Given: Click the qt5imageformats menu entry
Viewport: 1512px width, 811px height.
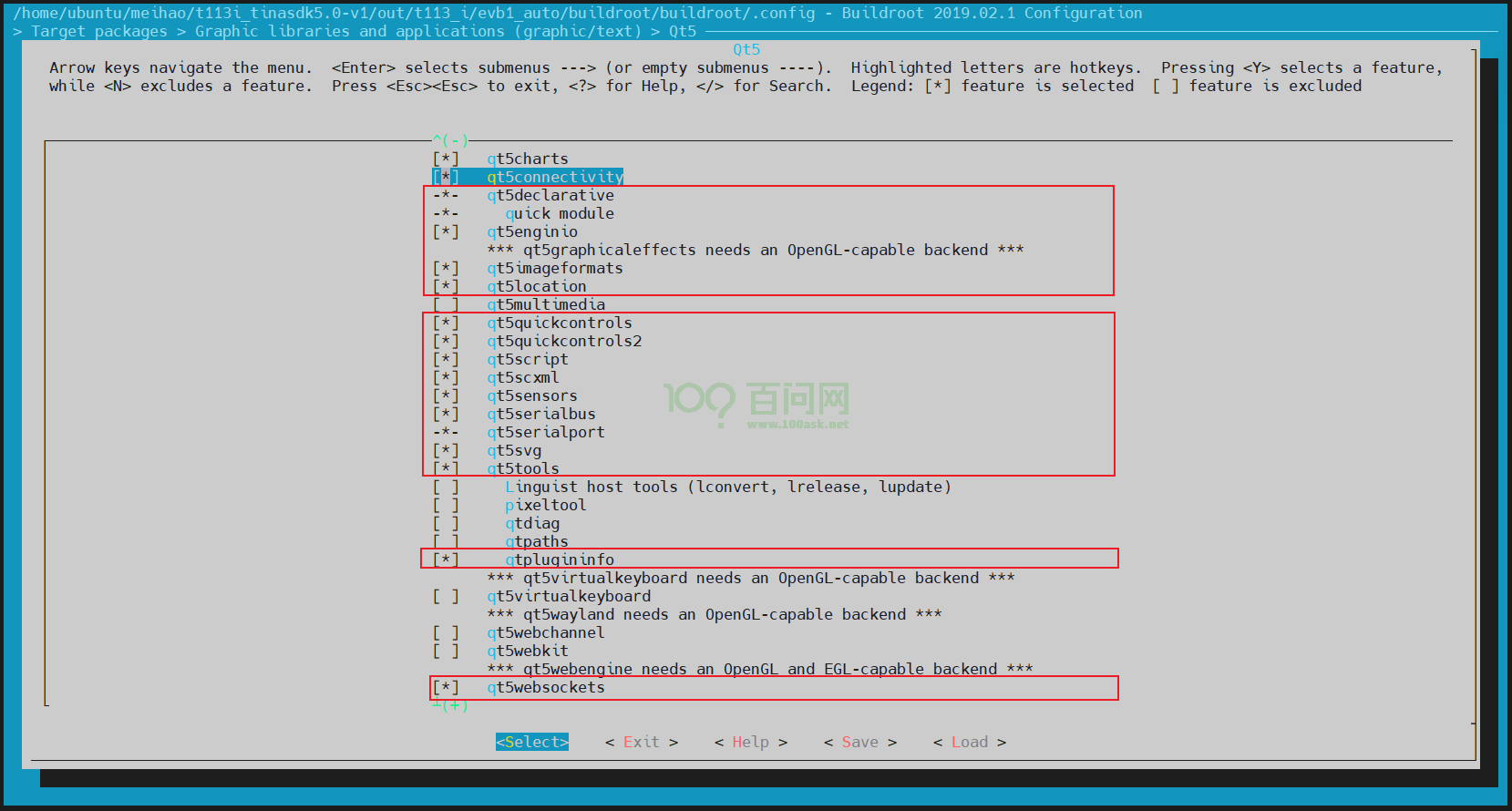Looking at the screenshot, I should [554, 269].
